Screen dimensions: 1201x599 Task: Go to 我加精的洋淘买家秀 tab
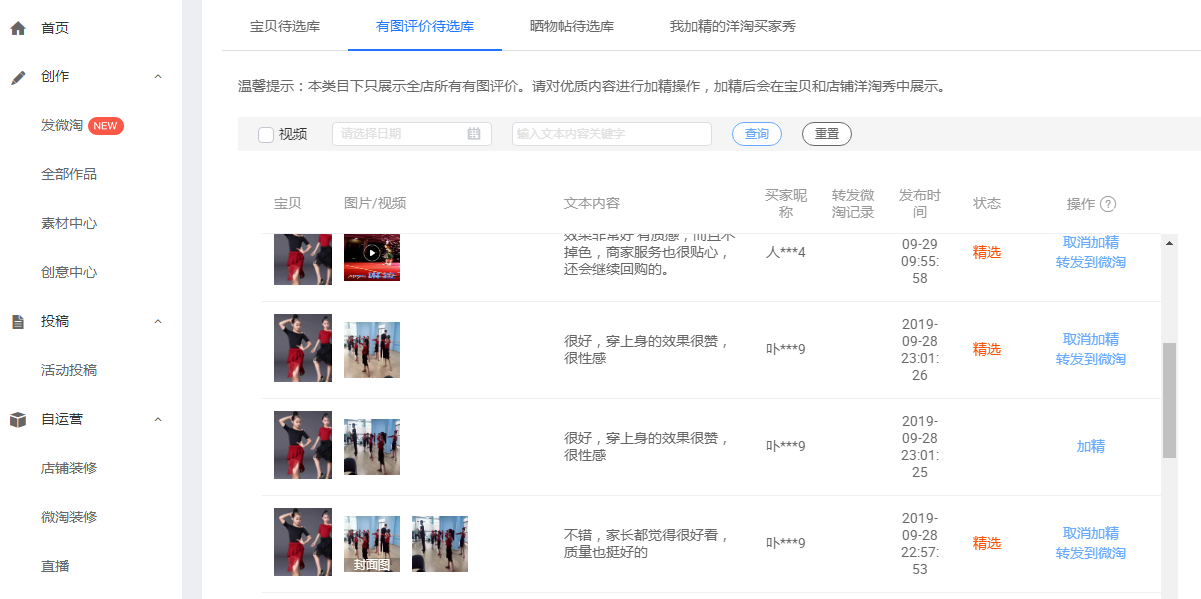pos(733,26)
